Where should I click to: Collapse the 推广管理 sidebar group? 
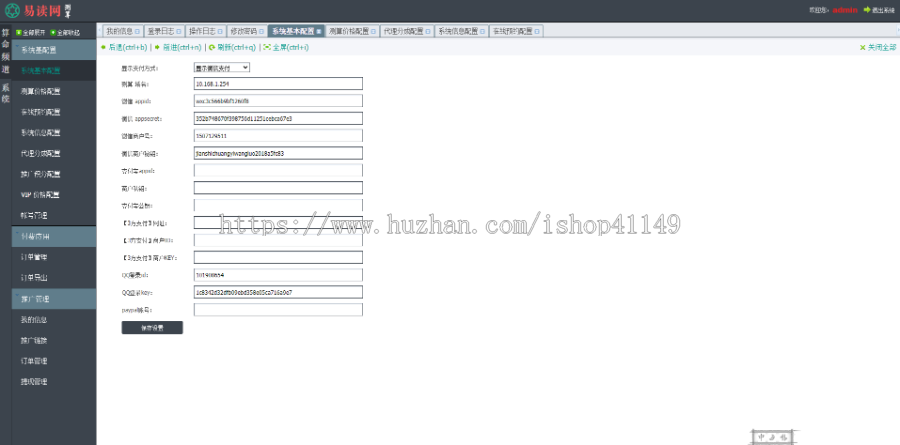54,299
